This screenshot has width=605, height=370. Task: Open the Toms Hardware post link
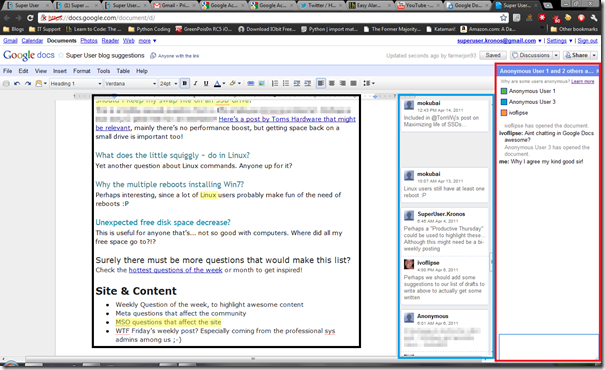[x=287, y=119]
